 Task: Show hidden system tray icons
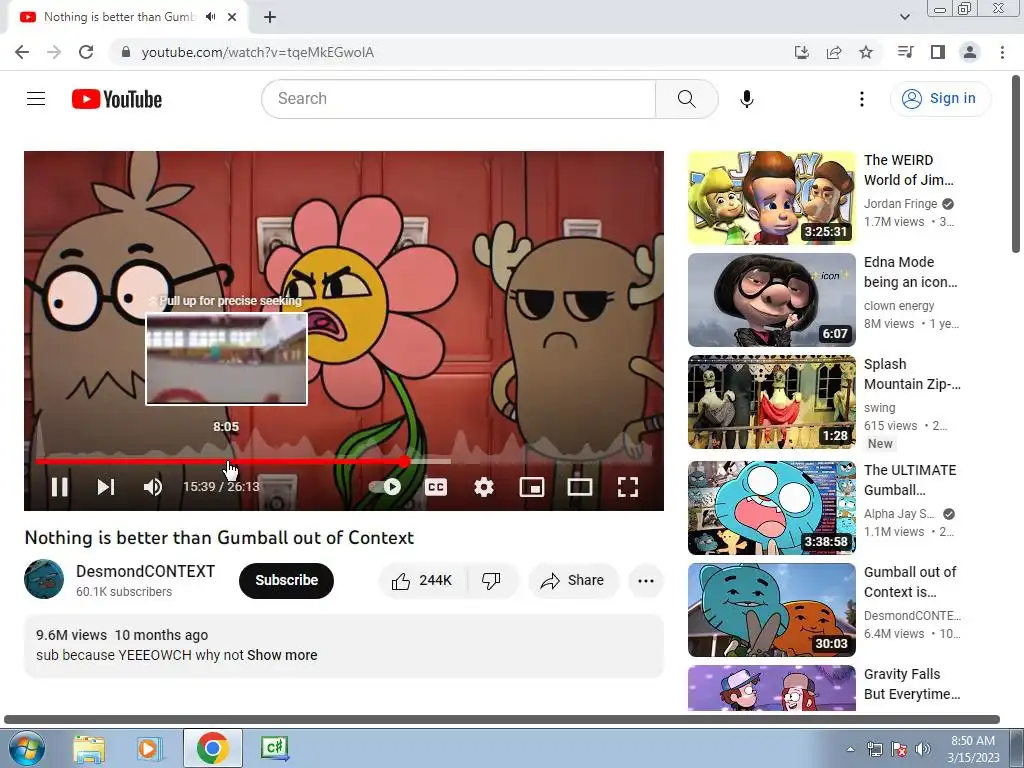(850, 749)
